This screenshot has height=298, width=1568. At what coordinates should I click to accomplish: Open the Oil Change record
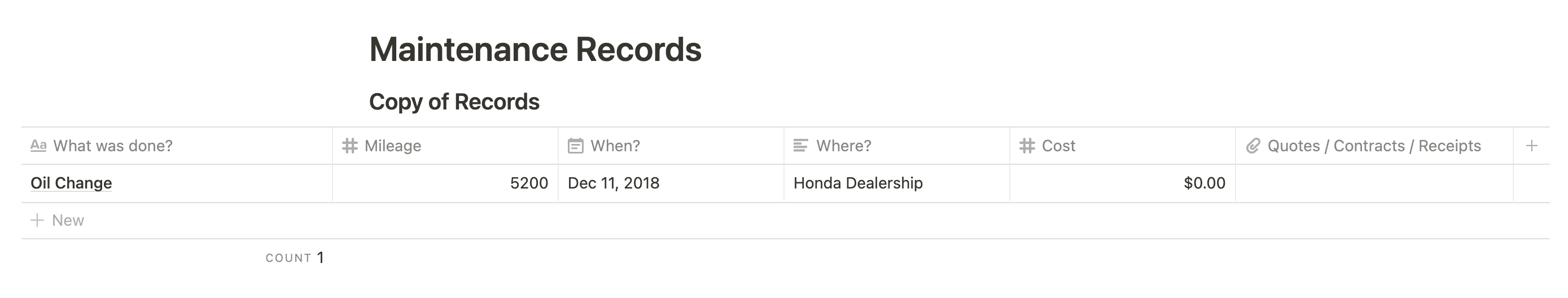pos(71,183)
